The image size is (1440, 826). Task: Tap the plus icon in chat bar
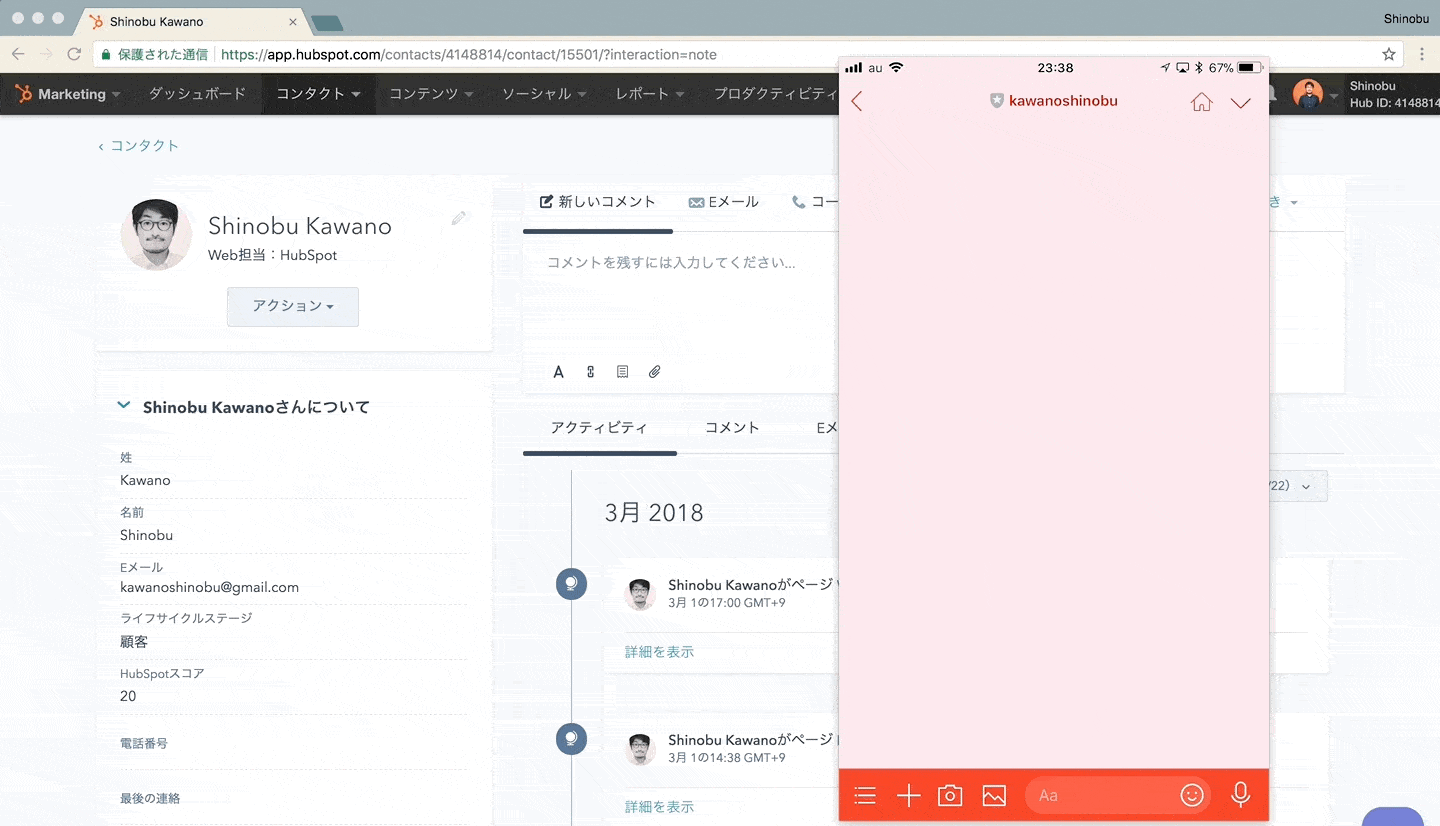tap(908, 795)
